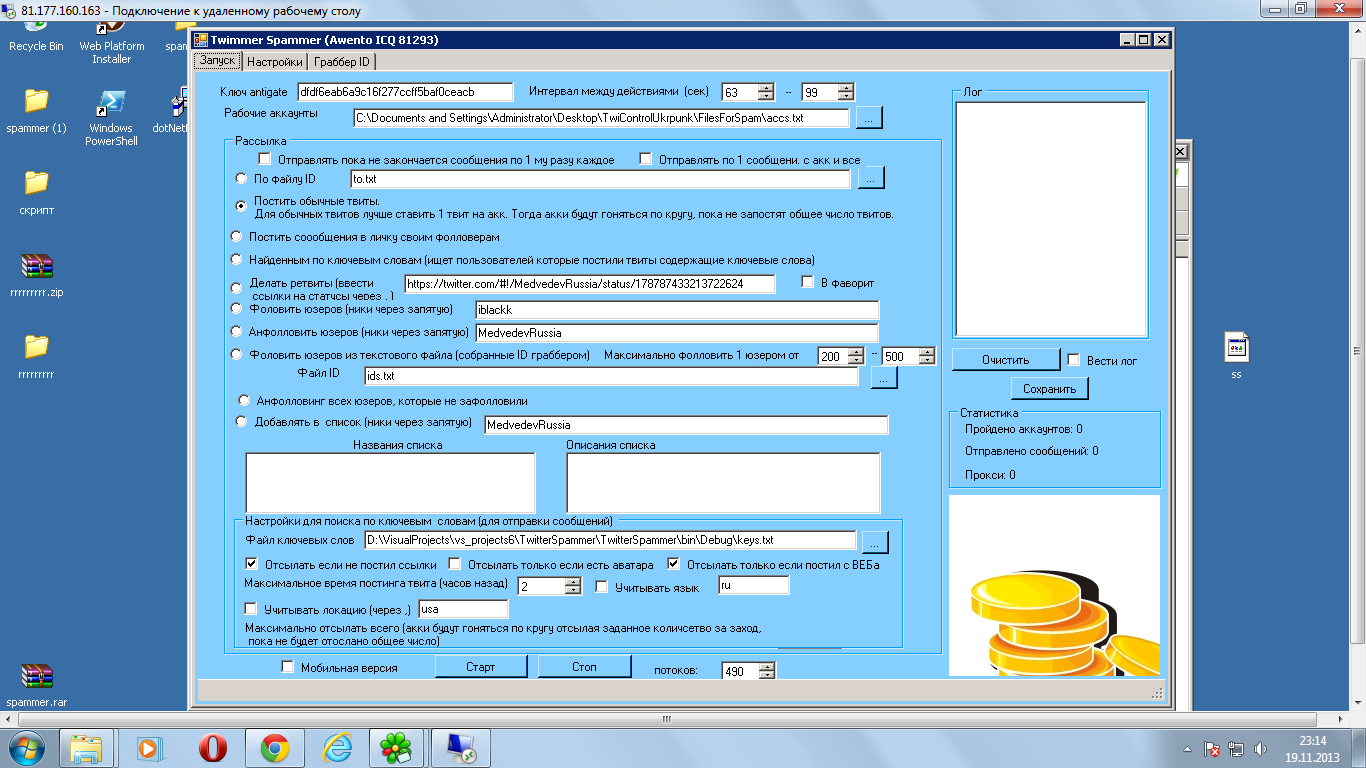This screenshot has width=1366, height=768.
Task: Click Очистить button under log
Action: 1005,360
